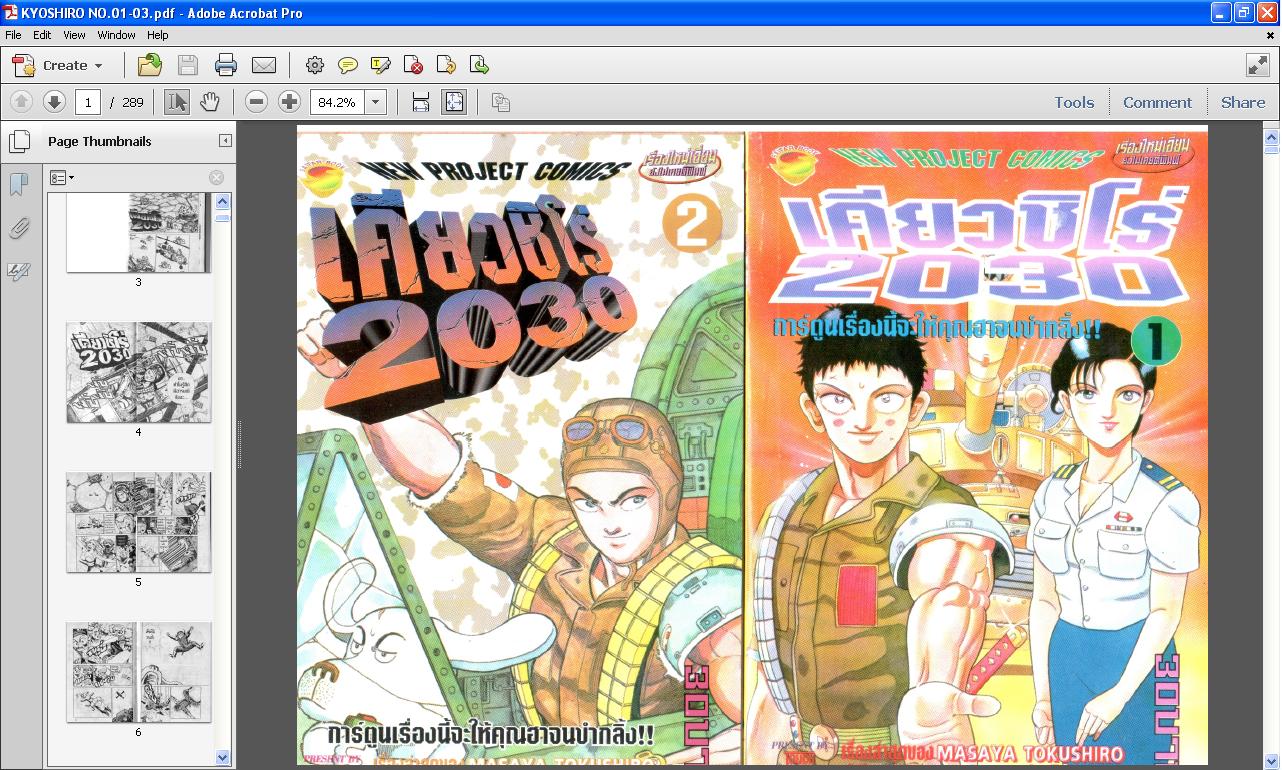Screen dimensions: 1282x770
Task: Zoom in with plus button
Action: coord(289,102)
